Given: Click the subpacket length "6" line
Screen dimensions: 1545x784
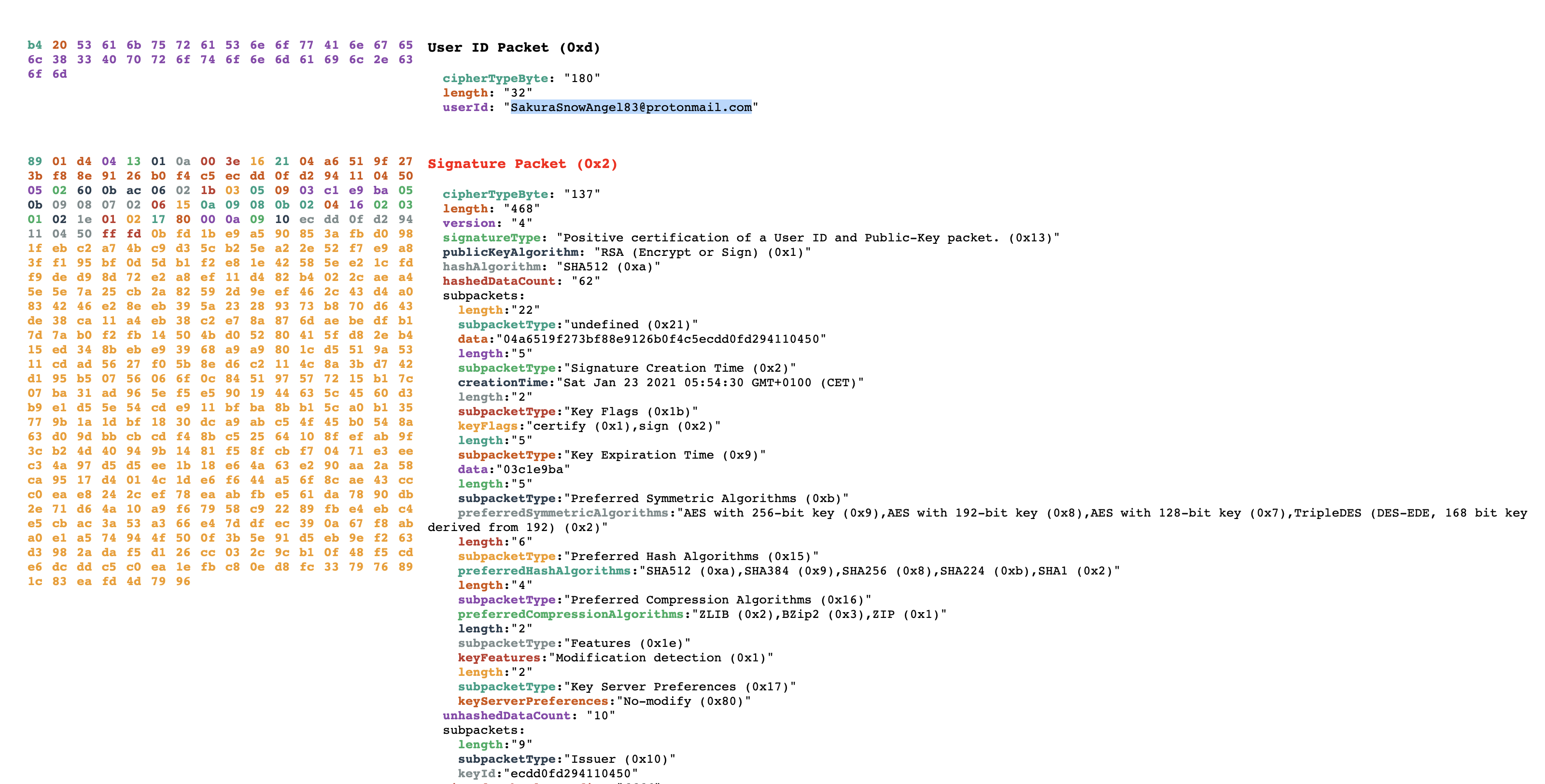Looking at the screenshot, I should point(495,542).
